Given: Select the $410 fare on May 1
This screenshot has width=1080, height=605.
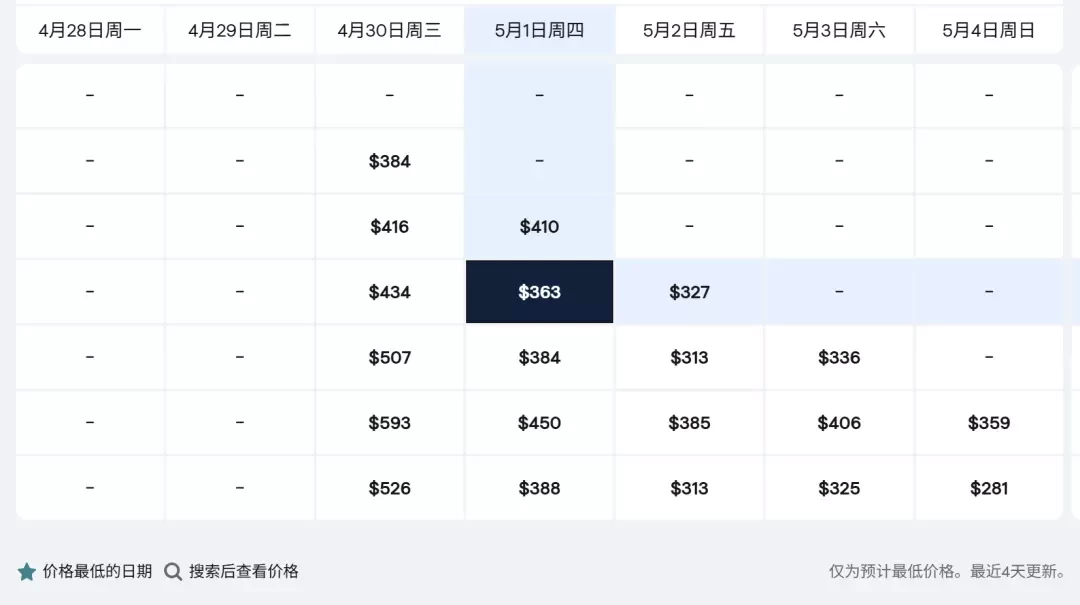Looking at the screenshot, I should 539,226.
